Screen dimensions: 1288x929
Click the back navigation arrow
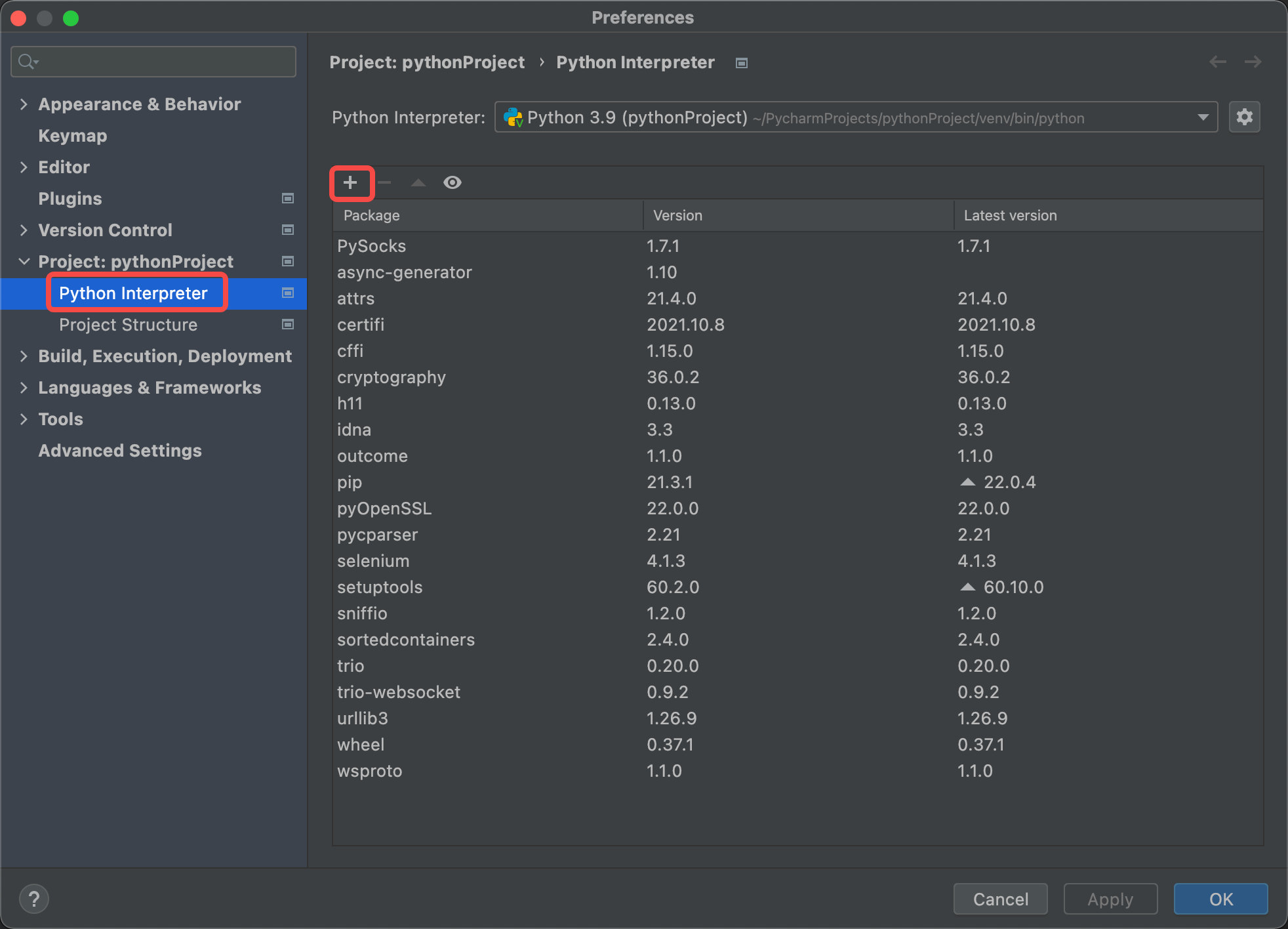pyautogui.click(x=1218, y=62)
